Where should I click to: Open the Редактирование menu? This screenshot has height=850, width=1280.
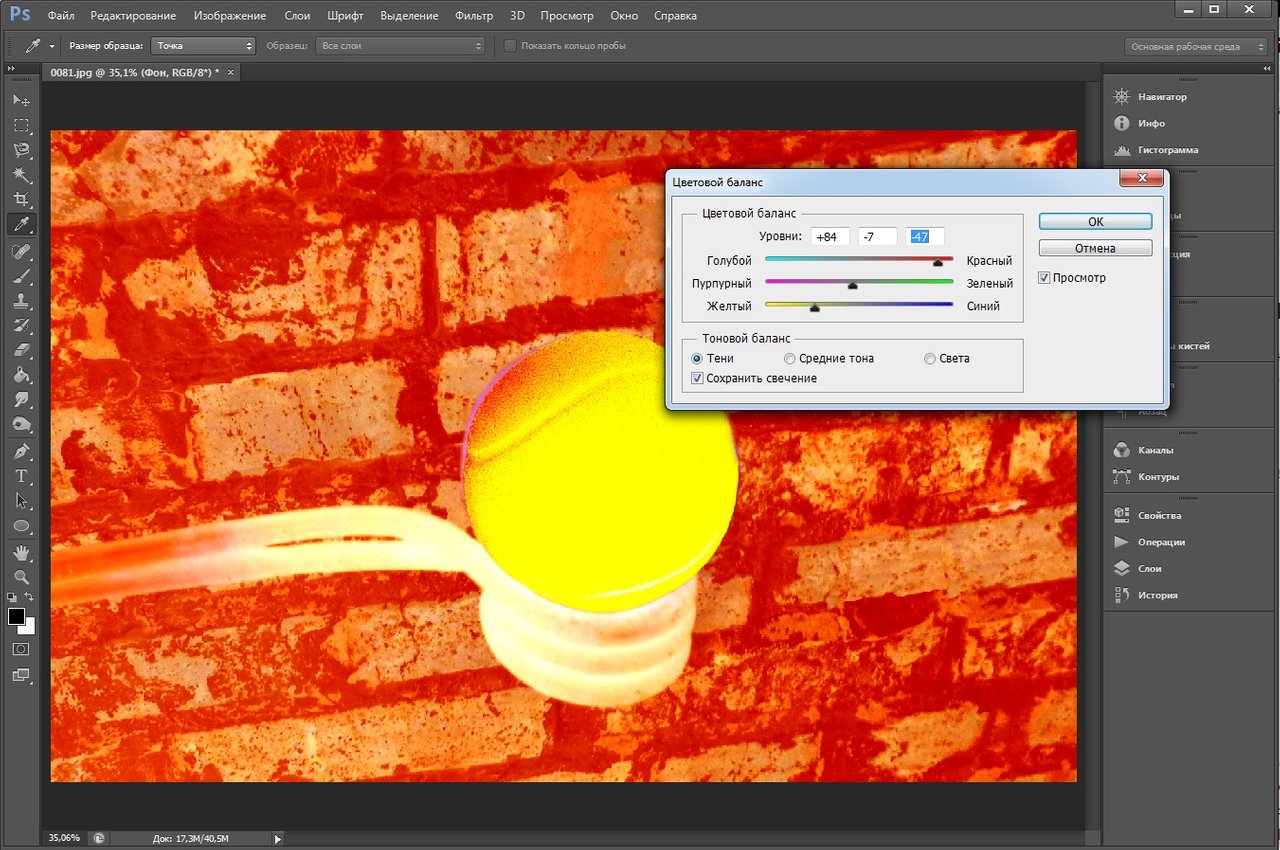tap(133, 16)
